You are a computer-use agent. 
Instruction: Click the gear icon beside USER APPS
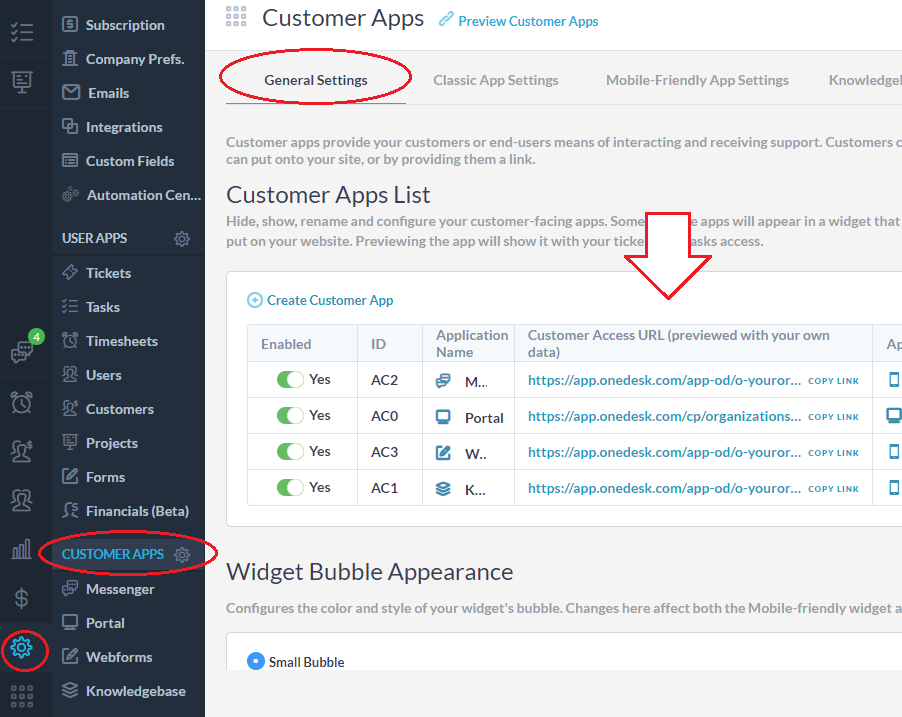[182, 239]
